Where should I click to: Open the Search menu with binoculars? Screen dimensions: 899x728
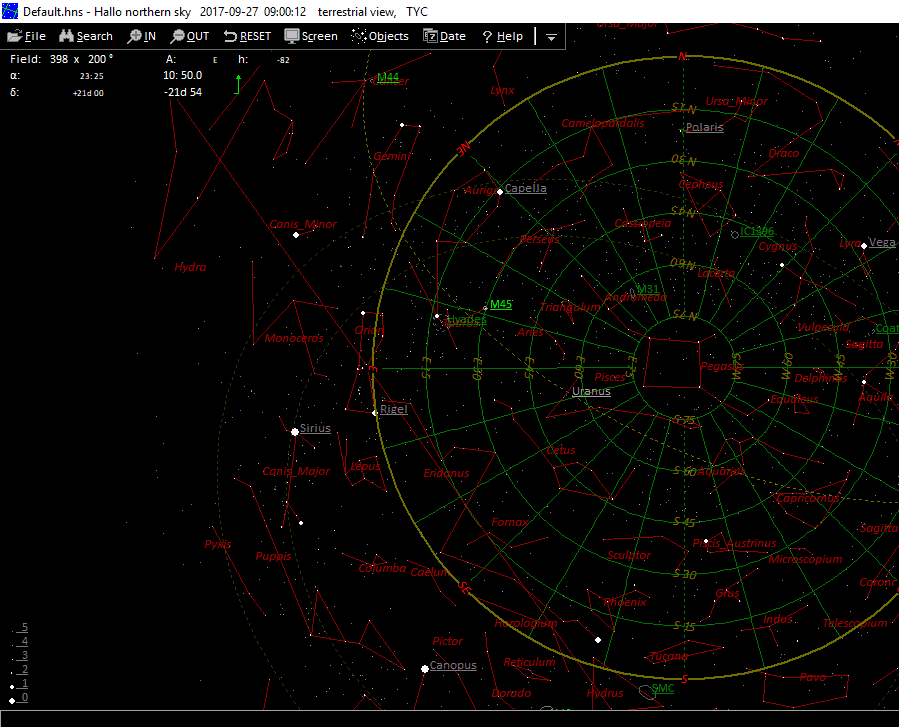coord(86,36)
